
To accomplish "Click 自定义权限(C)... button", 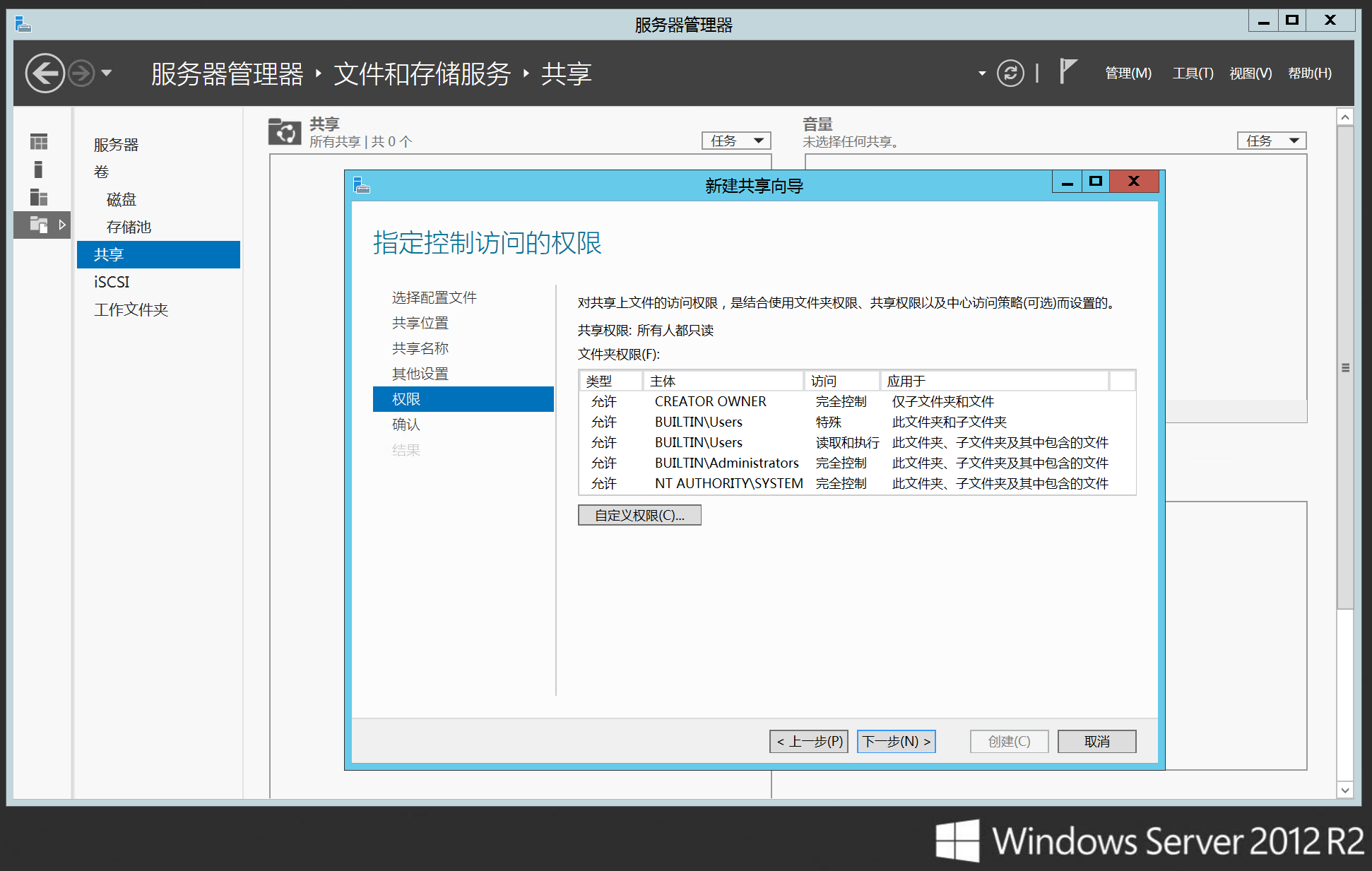I will point(639,515).
